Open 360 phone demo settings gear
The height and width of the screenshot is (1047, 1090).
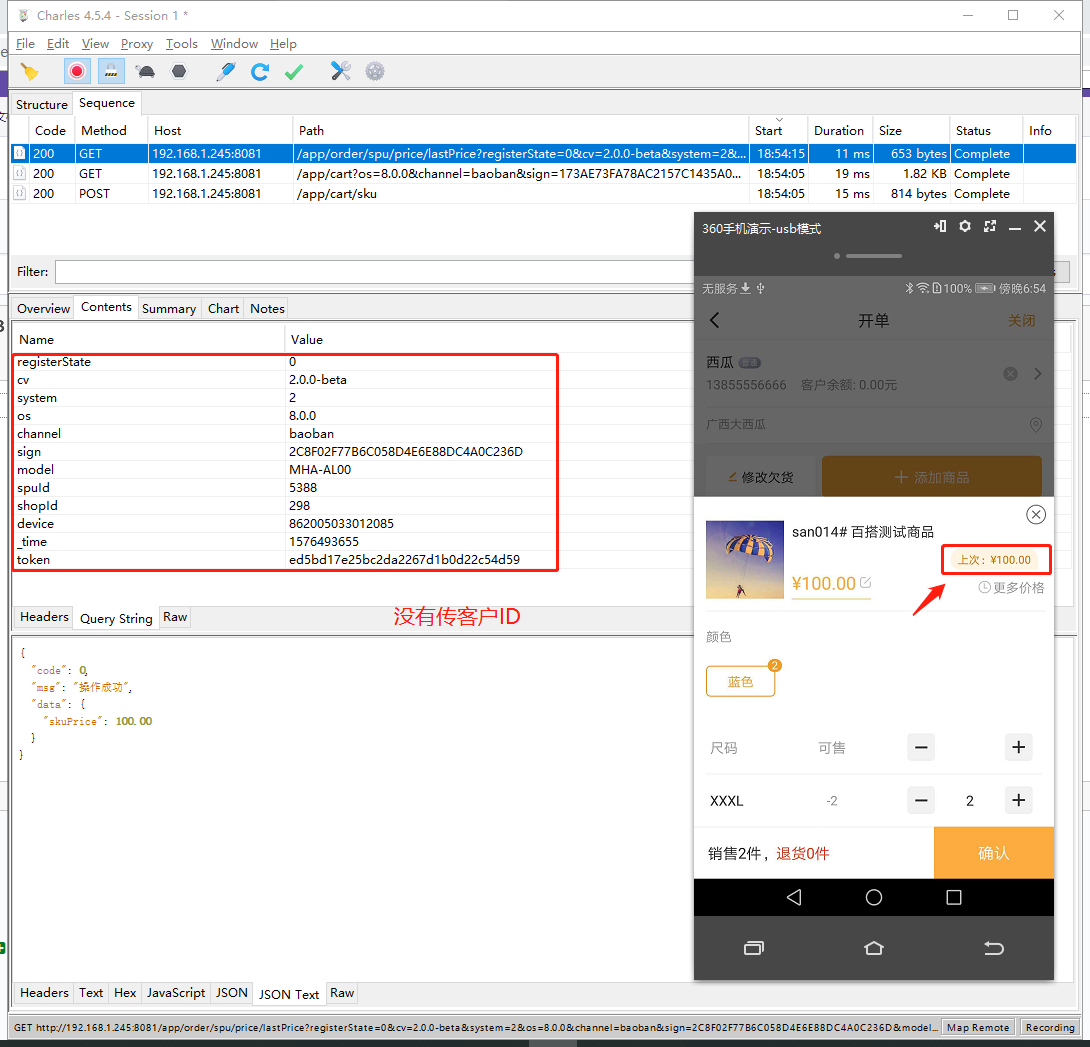tap(965, 226)
